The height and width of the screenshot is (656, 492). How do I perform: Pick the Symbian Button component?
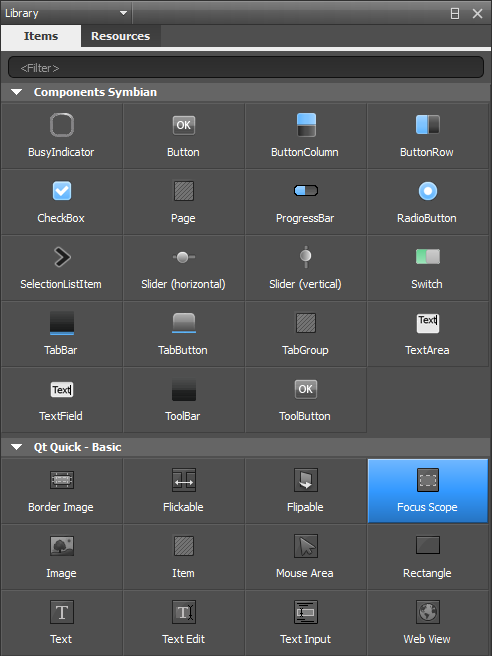[184, 136]
